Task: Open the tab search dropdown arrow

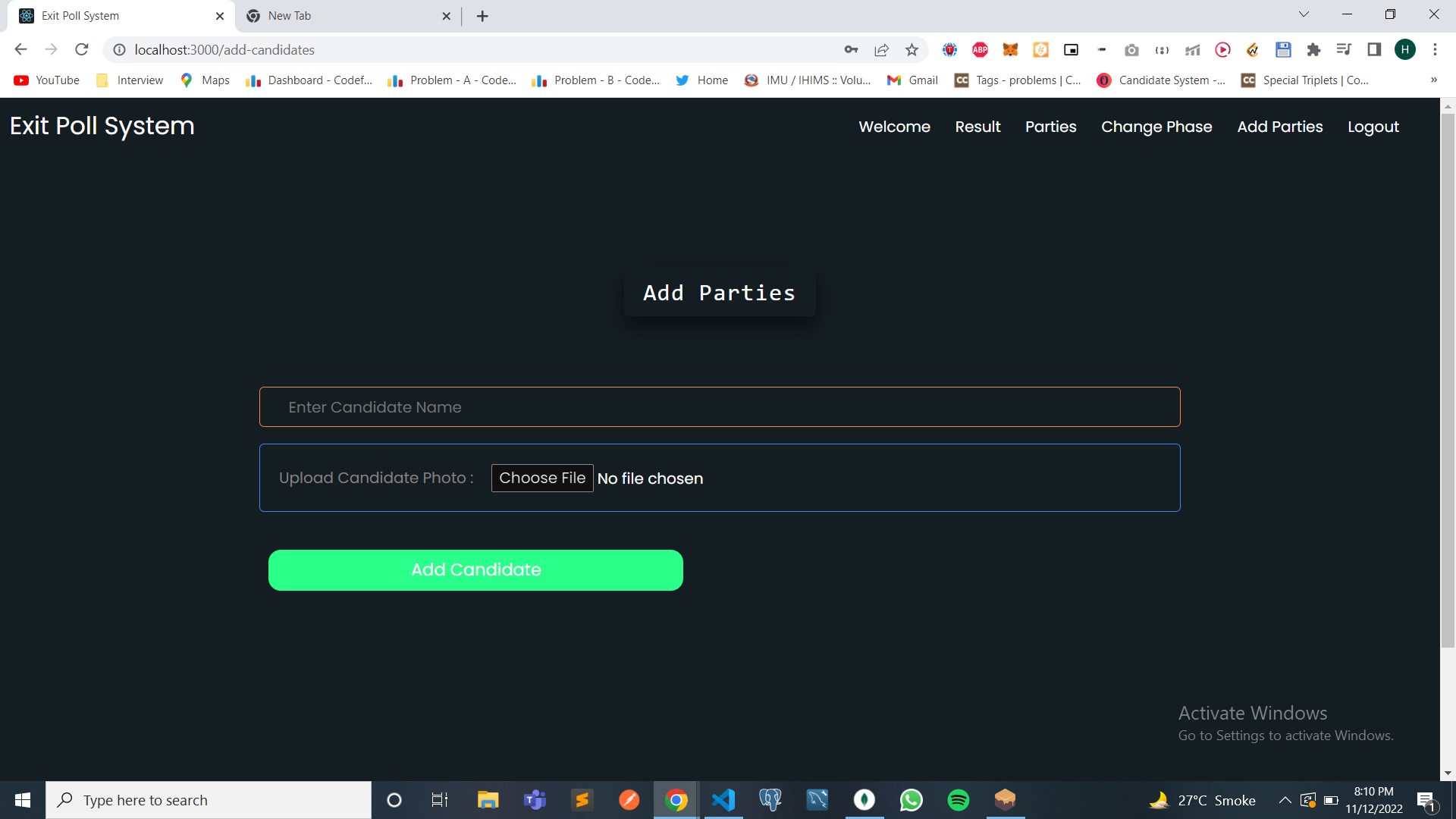Action: [x=1304, y=14]
